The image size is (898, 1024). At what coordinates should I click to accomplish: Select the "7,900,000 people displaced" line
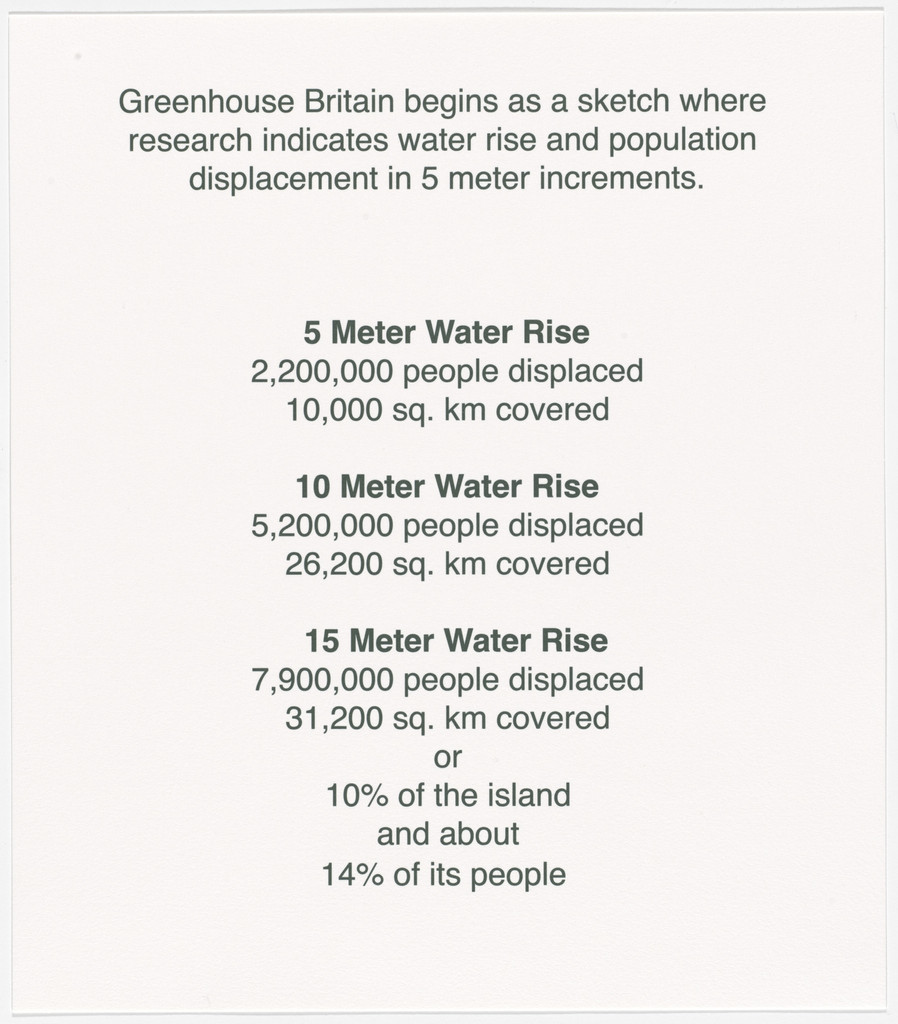(448, 680)
